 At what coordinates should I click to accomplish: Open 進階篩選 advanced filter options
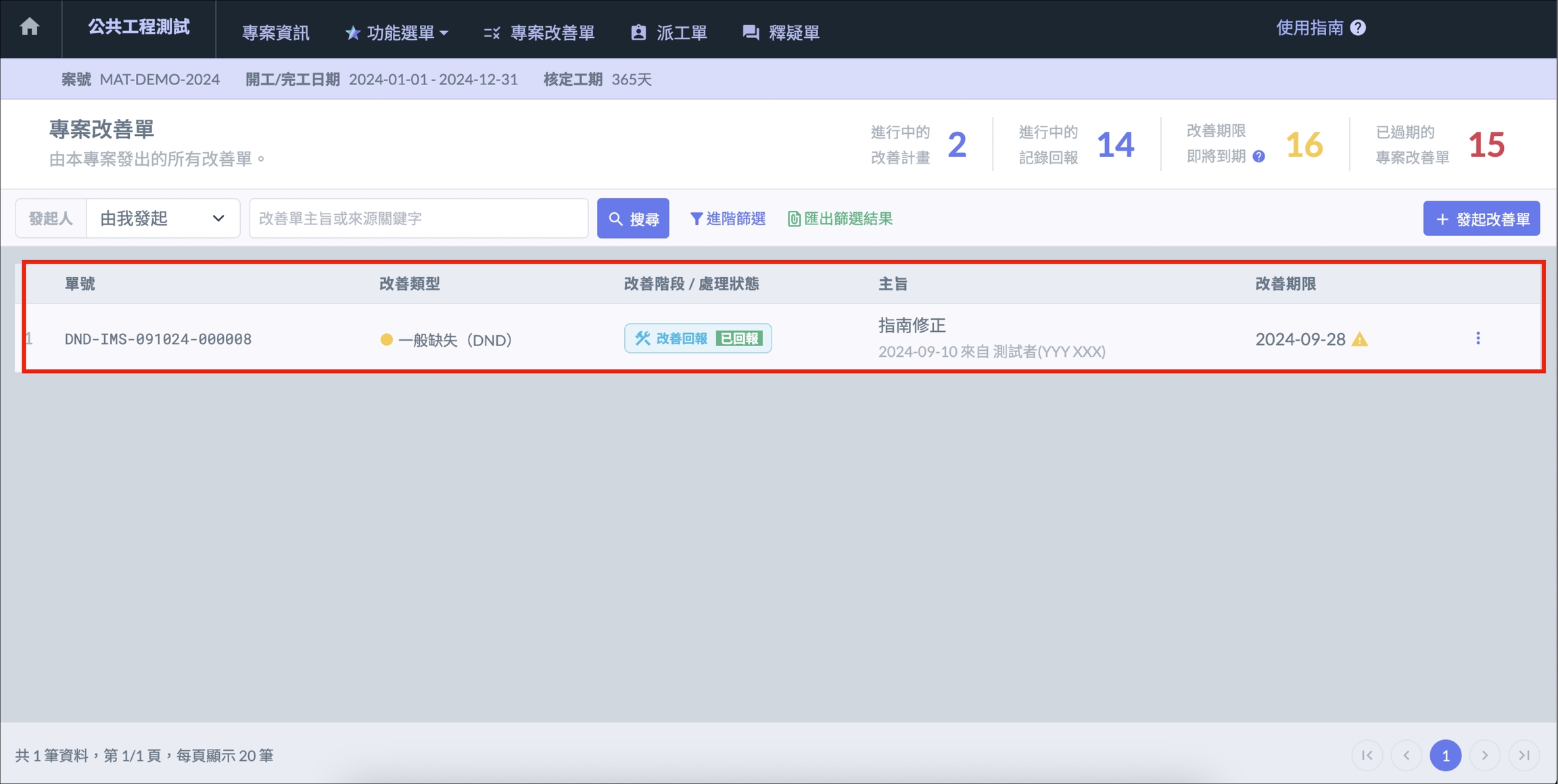coord(728,218)
